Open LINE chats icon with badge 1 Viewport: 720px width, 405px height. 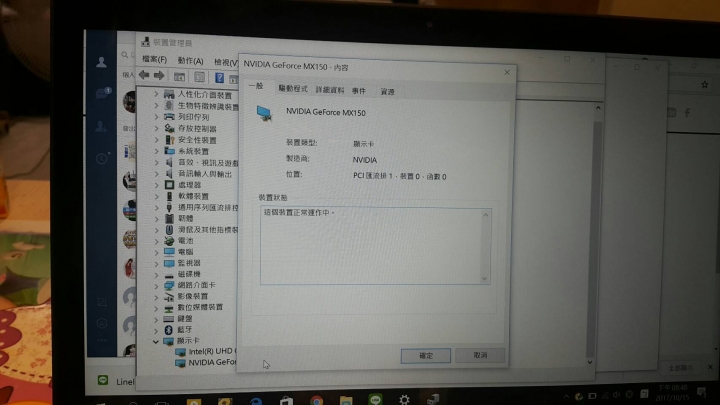(x=102, y=93)
